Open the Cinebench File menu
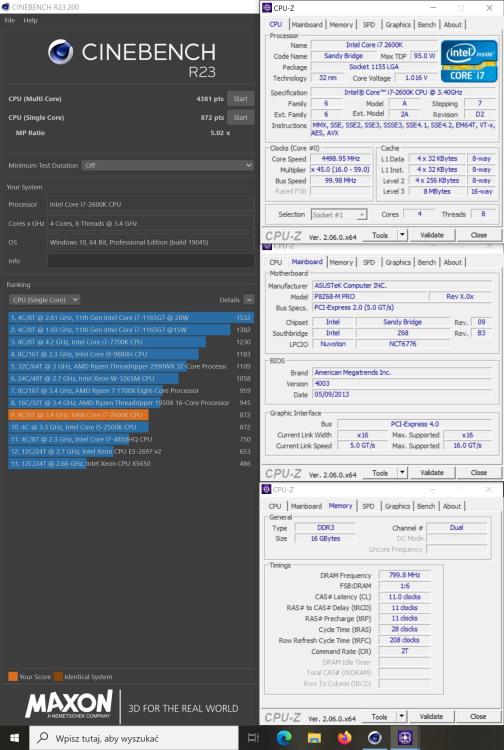This screenshot has height=750, width=504. [x=10, y=21]
